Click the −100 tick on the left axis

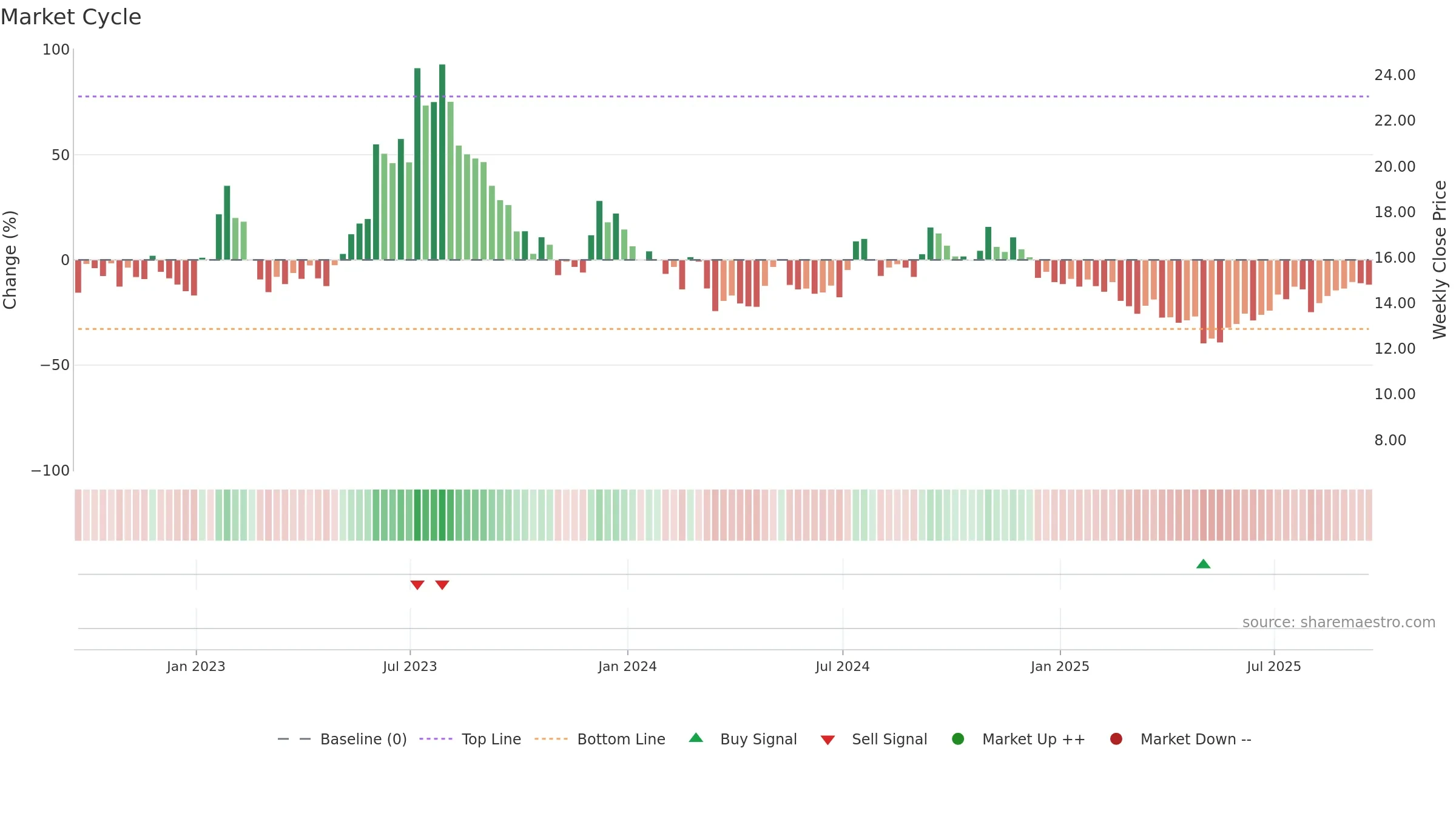click(50, 471)
